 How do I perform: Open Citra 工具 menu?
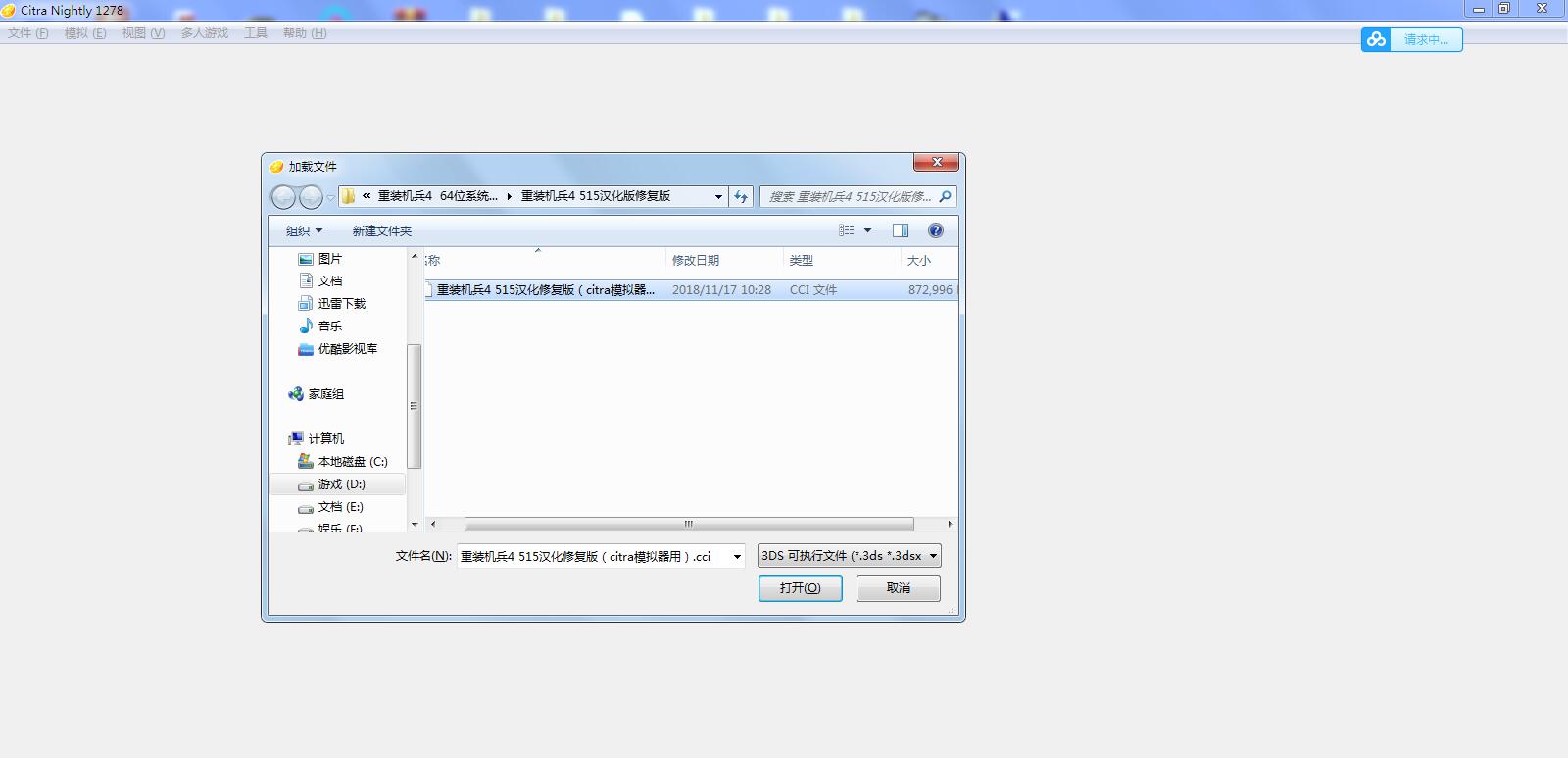click(256, 33)
